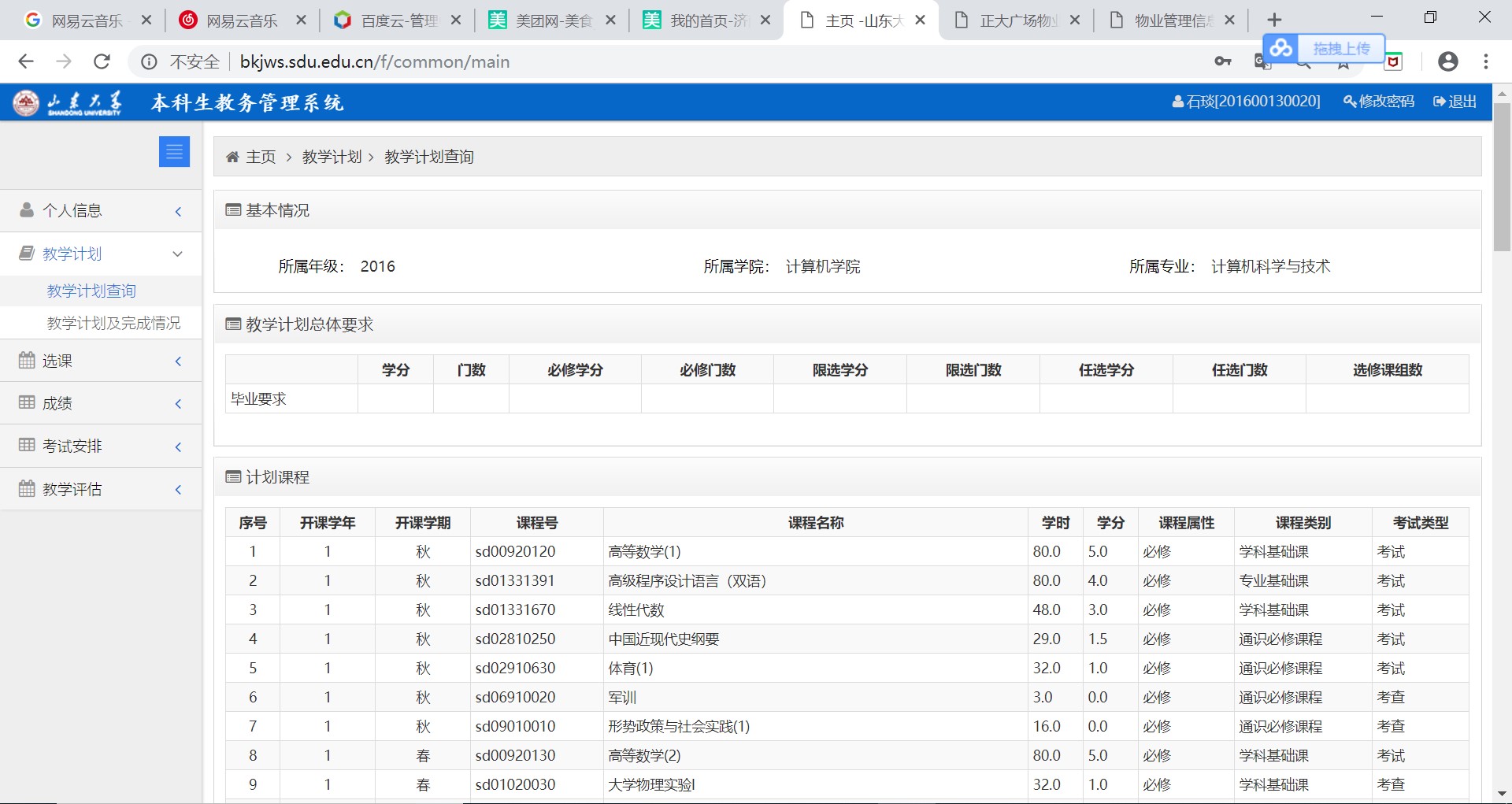Switch to first 网易云音乐 tab

point(87,20)
